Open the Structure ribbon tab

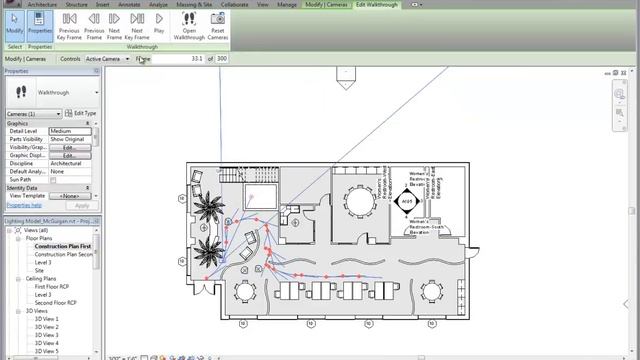(76, 4)
